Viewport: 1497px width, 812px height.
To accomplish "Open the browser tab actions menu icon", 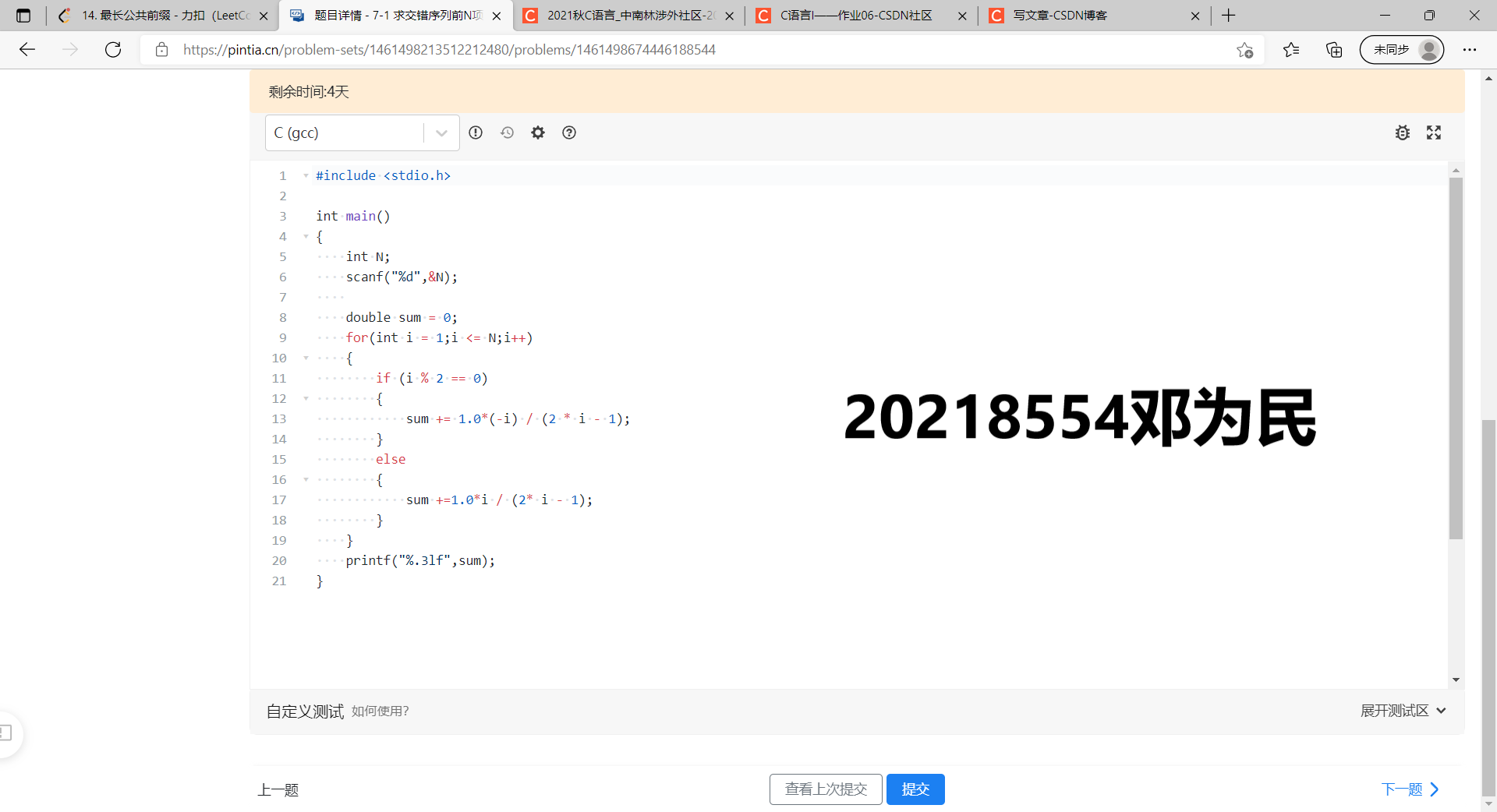I will pyautogui.click(x=23, y=16).
